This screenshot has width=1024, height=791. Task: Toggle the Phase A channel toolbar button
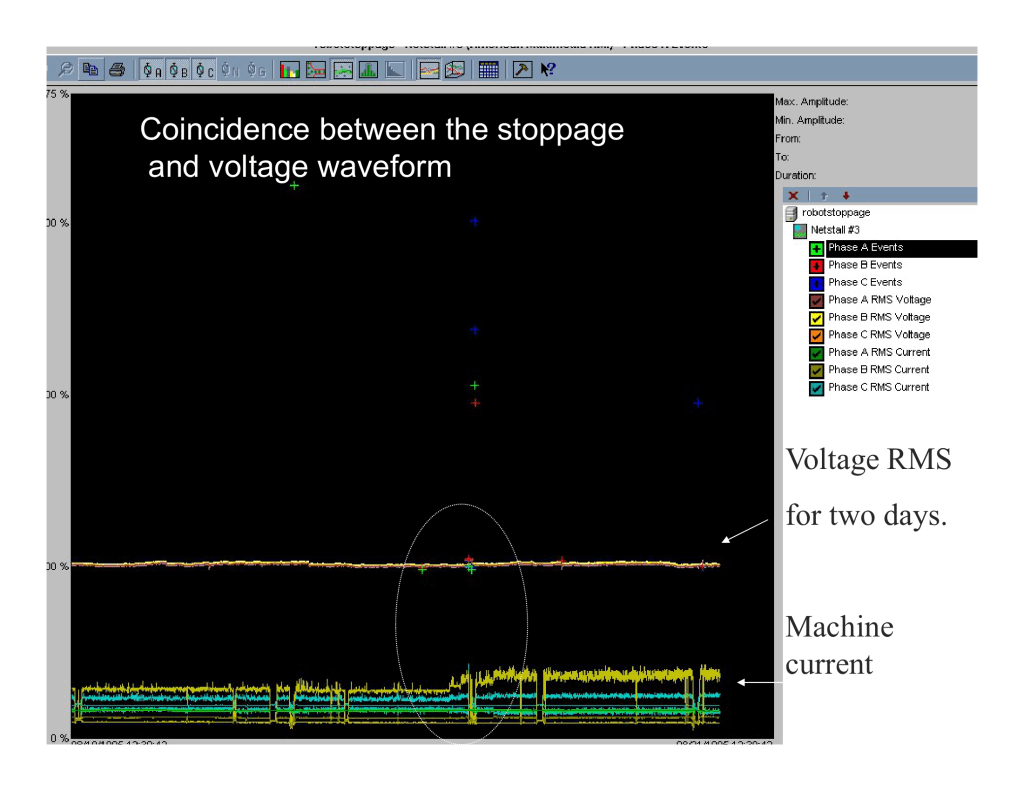click(152, 70)
